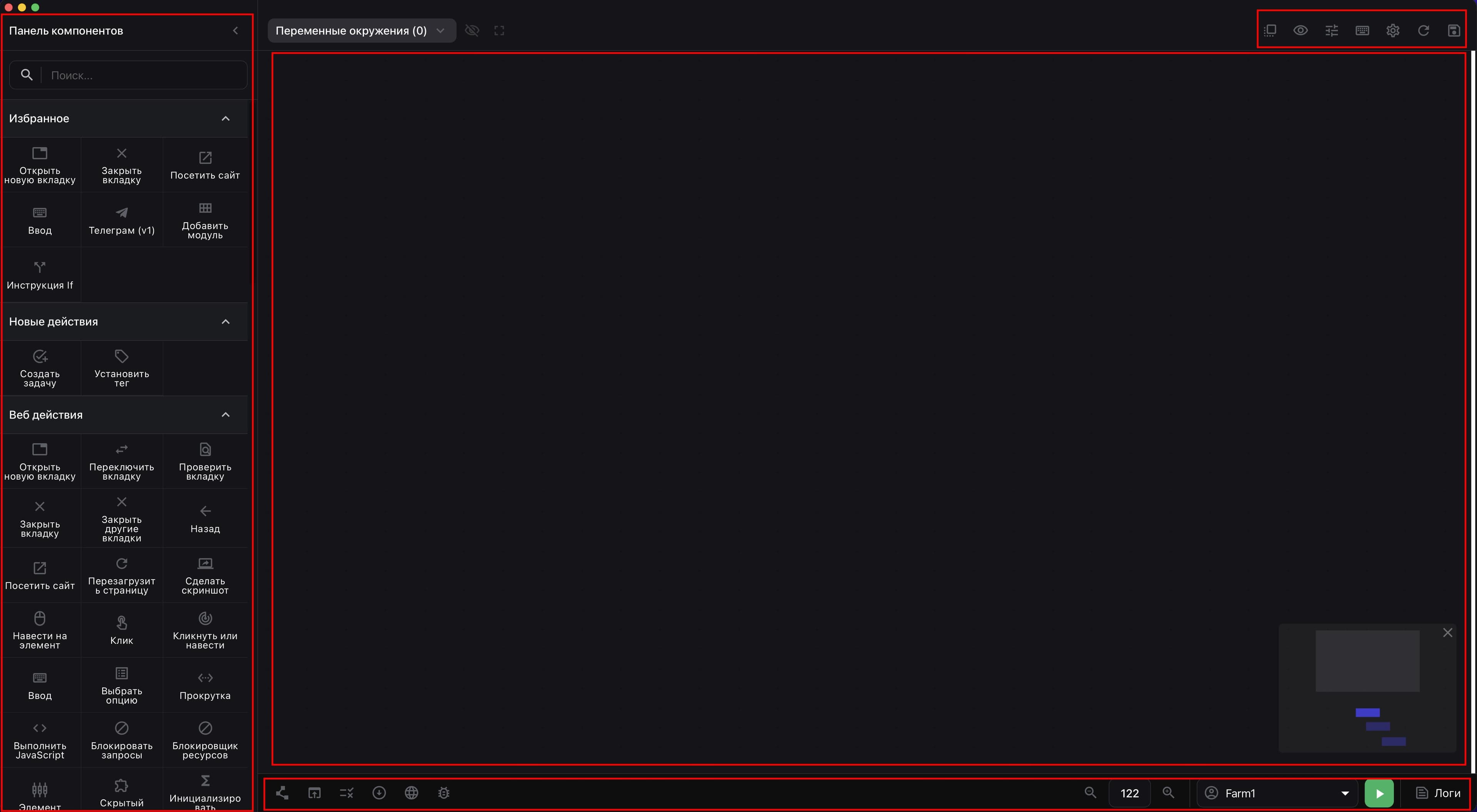Viewport: 1477px width, 812px height.
Task: Toggle crossed-out eye next to variables dropdown
Action: click(x=472, y=30)
